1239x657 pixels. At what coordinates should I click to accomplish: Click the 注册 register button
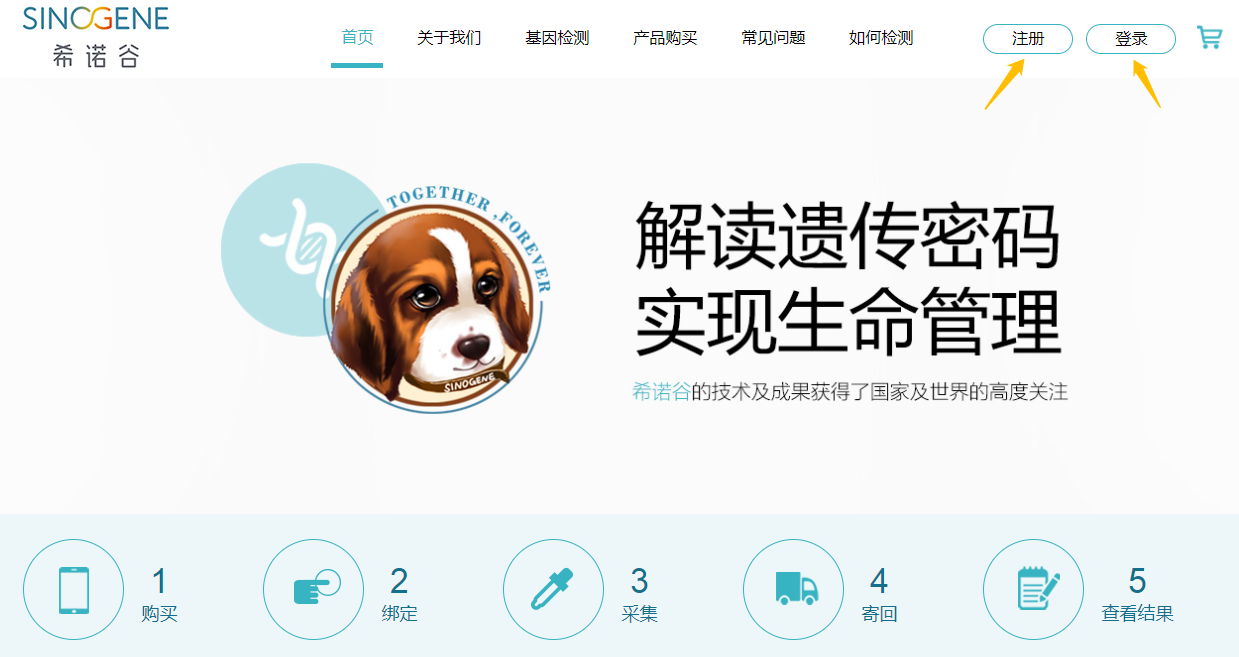(x=1028, y=39)
